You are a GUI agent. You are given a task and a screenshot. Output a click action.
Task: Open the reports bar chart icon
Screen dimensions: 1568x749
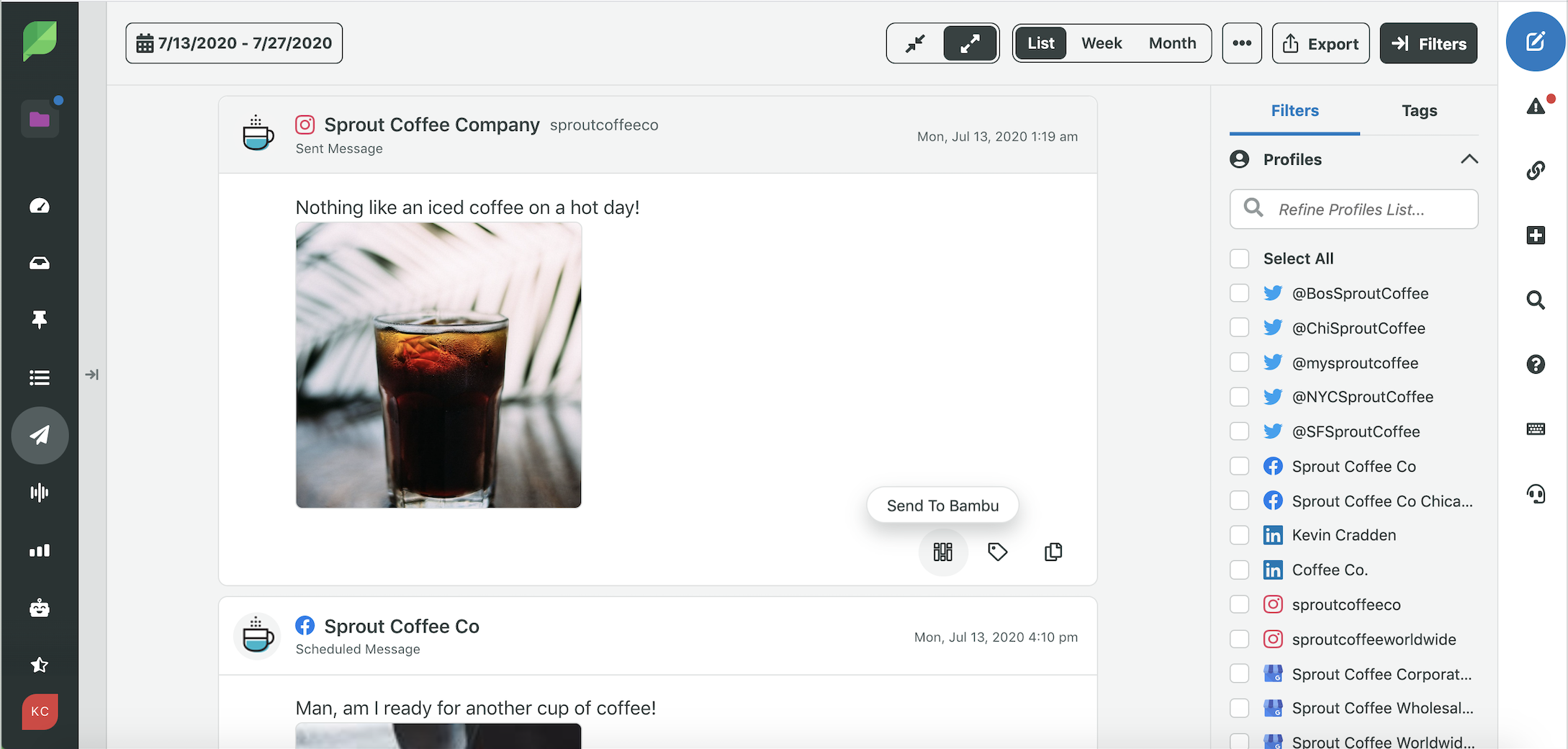tap(40, 550)
